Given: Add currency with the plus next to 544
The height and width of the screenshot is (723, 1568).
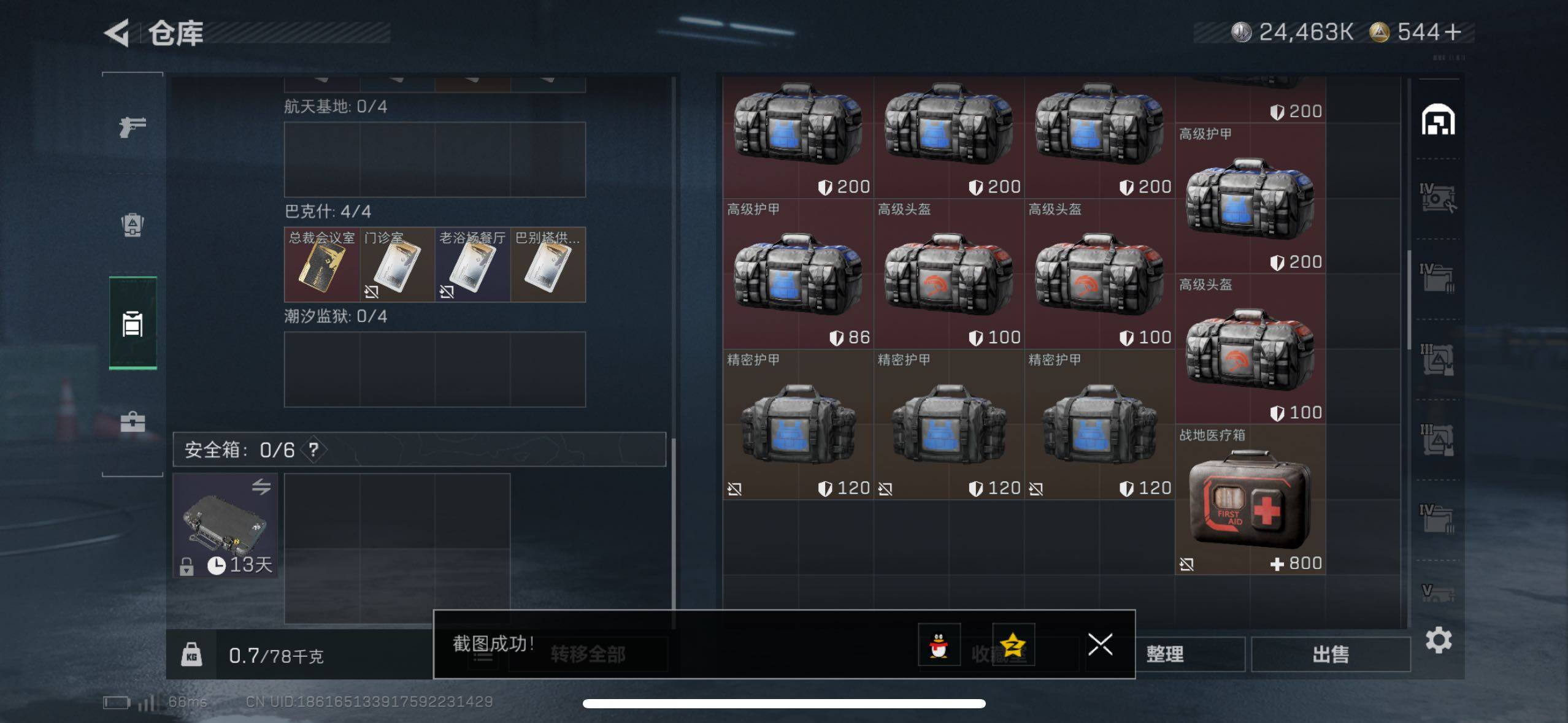Looking at the screenshot, I should (x=1453, y=32).
